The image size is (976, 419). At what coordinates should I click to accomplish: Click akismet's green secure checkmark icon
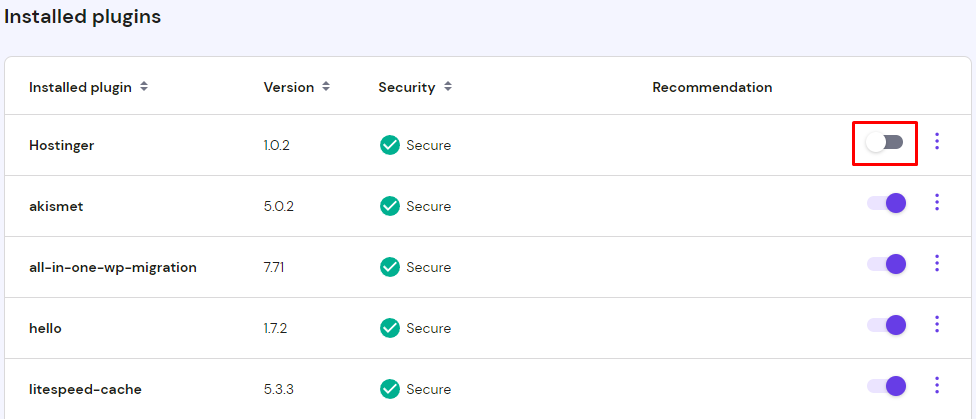[x=390, y=206]
